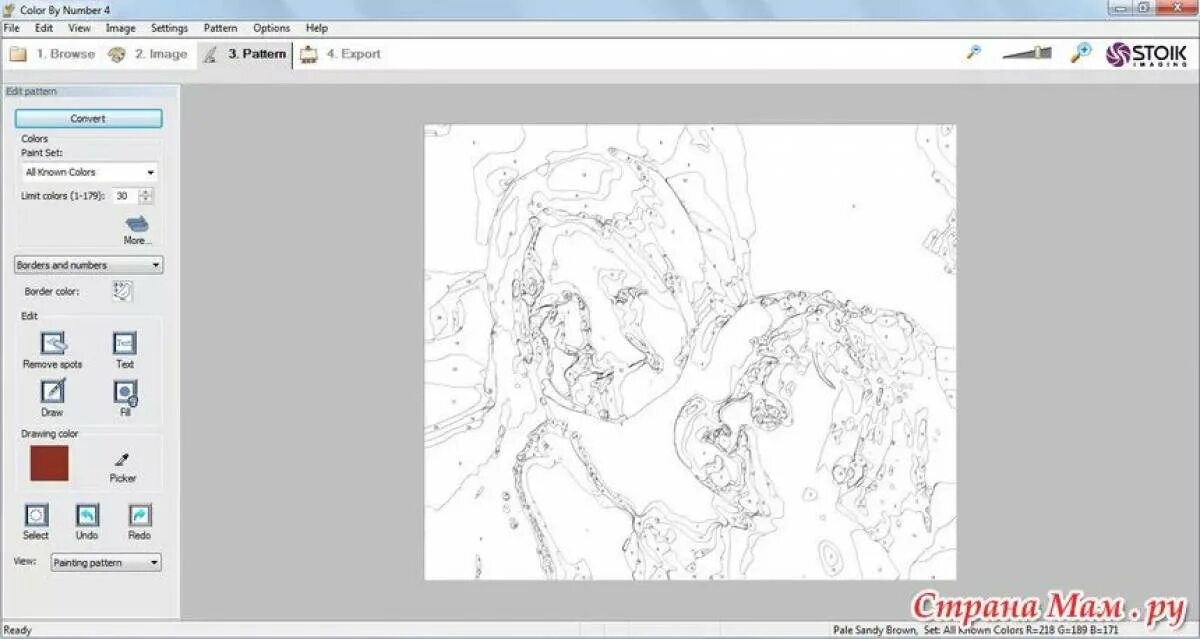
Task: Go to step 1. Browse tab
Action: 52,54
